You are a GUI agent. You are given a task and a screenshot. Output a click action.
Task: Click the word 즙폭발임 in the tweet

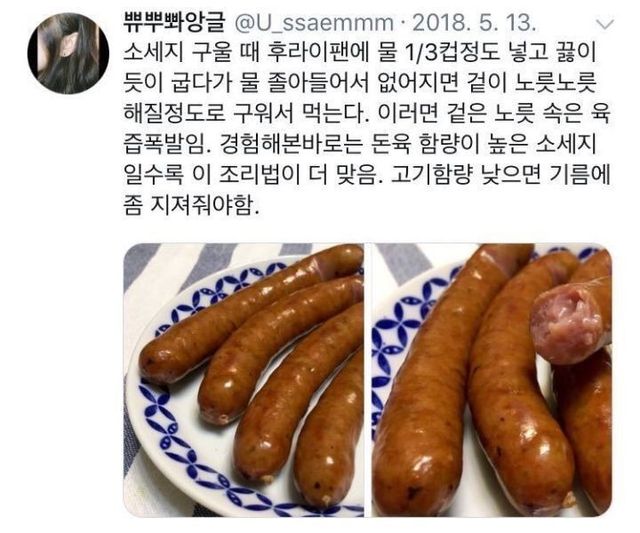tap(165, 144)
